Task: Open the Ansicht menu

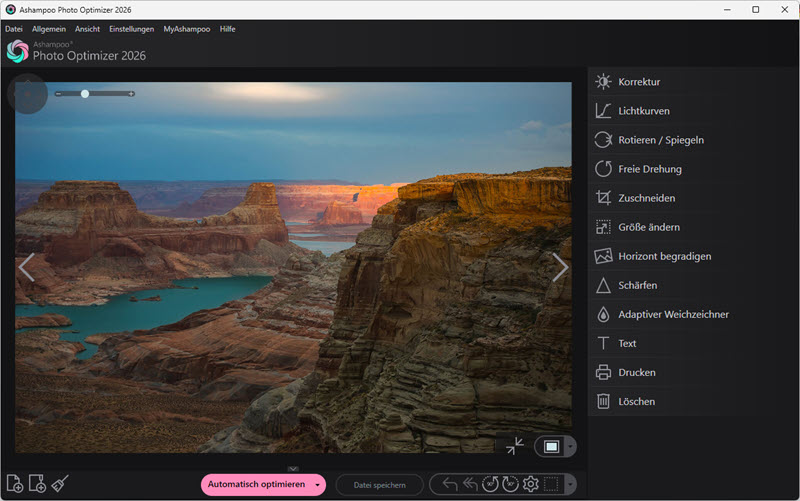Action: click(87, 29)
